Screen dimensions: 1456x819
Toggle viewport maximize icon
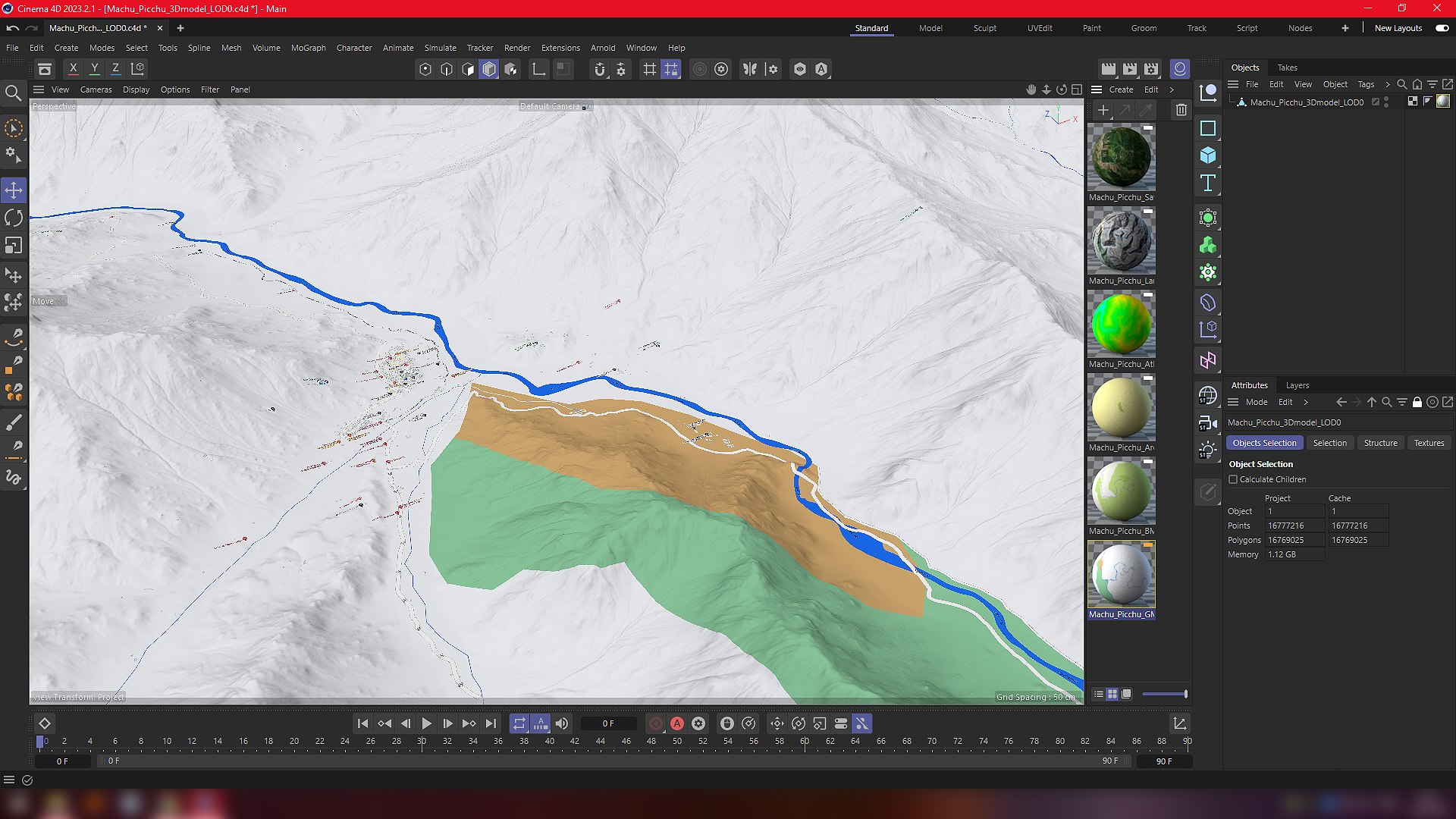[x=1076, y=89]
